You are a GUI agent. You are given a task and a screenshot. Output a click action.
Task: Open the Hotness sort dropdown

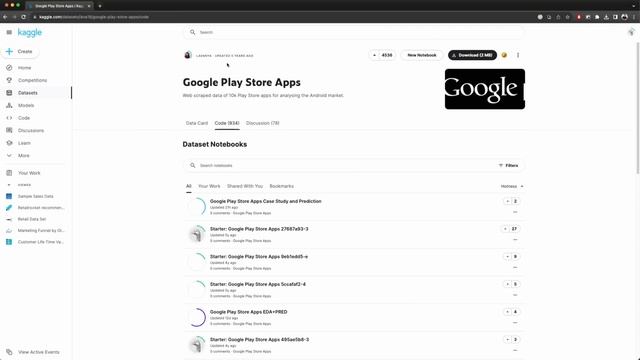tap(512, 187)
